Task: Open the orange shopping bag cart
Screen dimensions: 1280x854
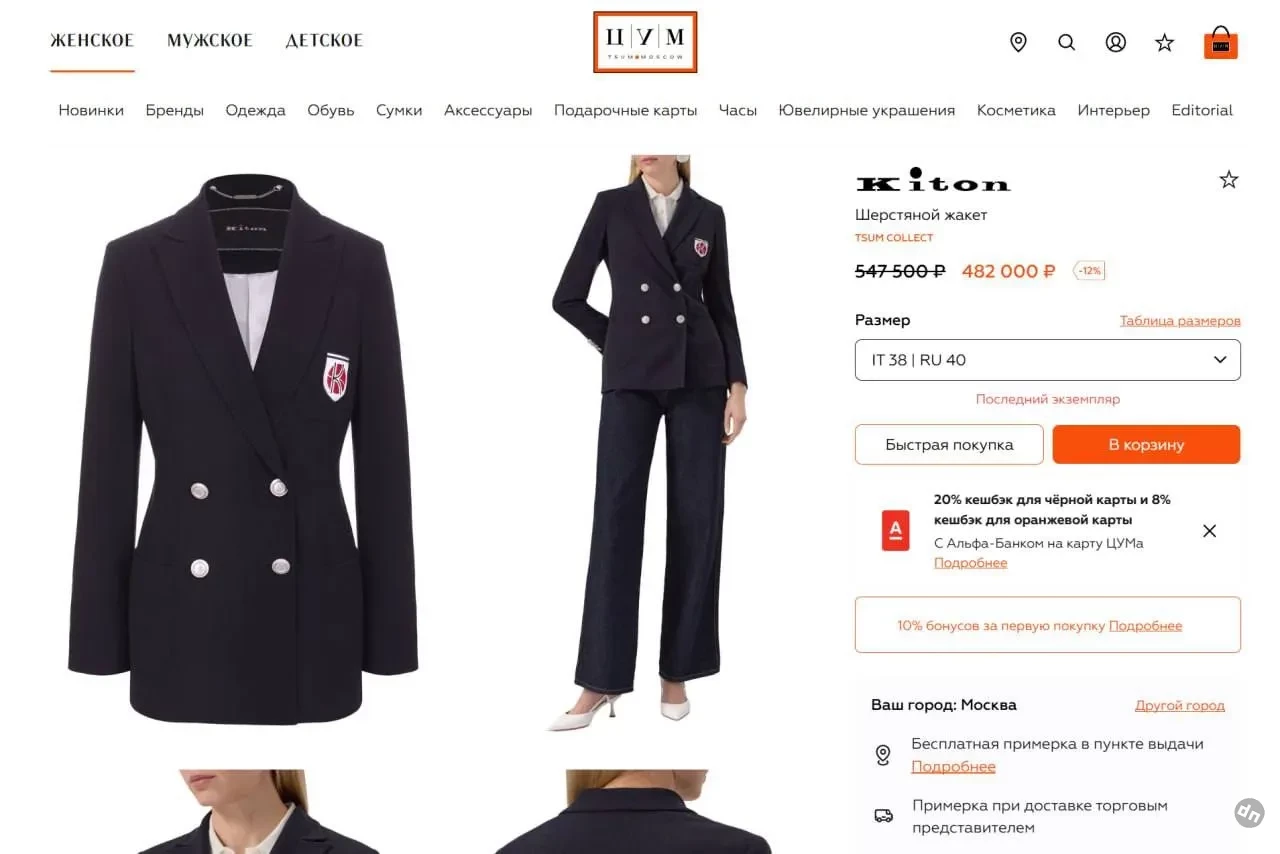Action: tap(1221, 42)
